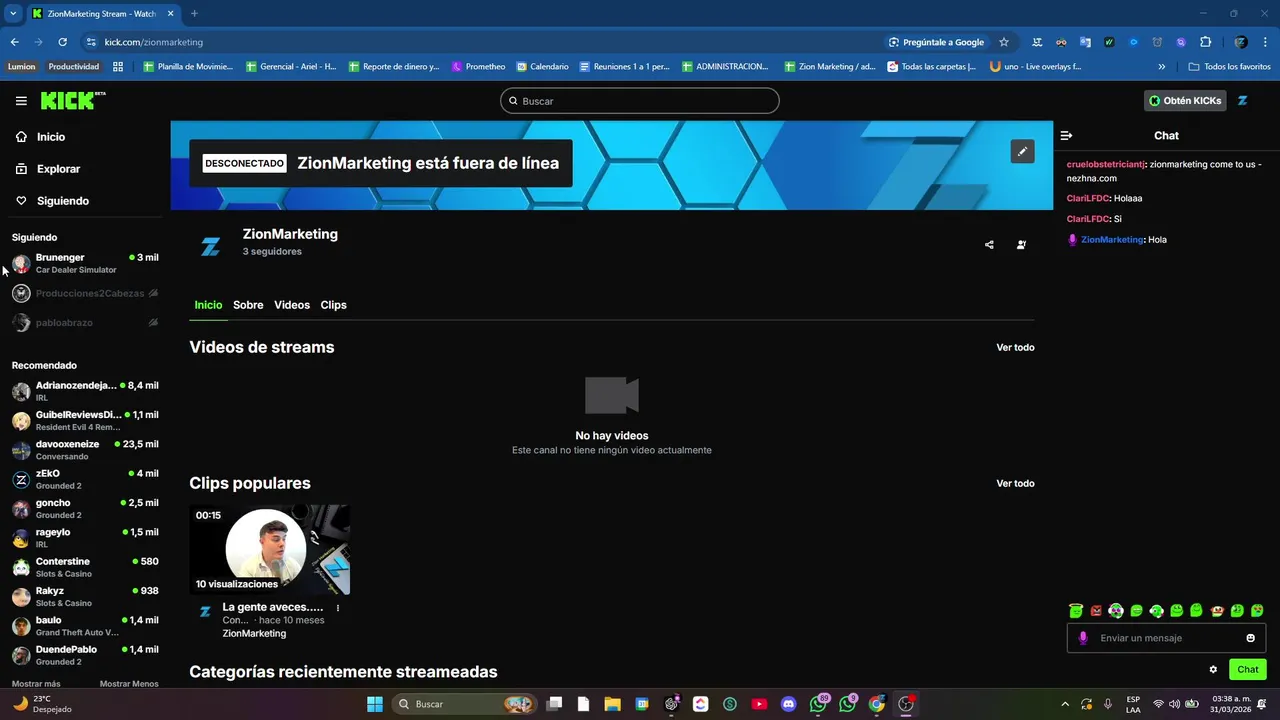
Task: Open the Z profile avatar in Kick header
Action: (1243, 101)
